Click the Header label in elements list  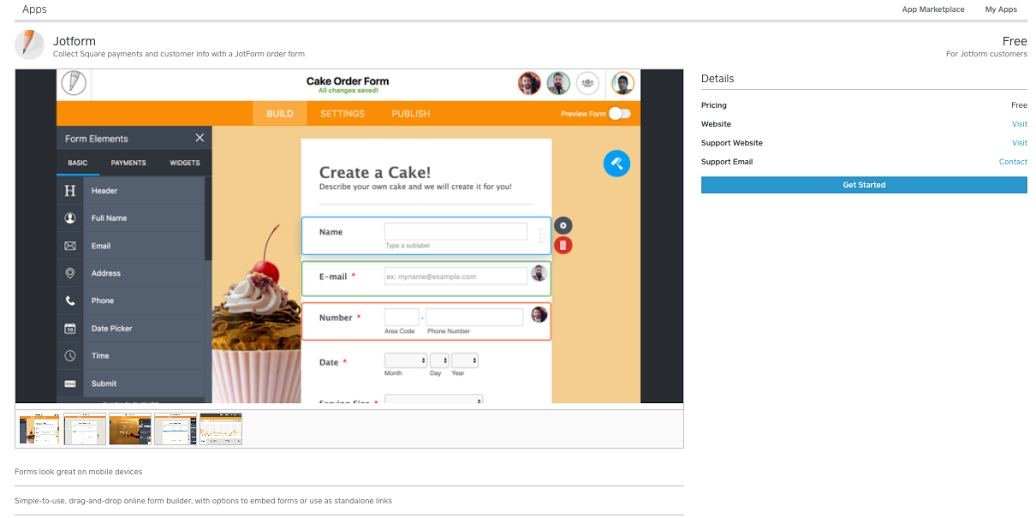coord(104,191)
